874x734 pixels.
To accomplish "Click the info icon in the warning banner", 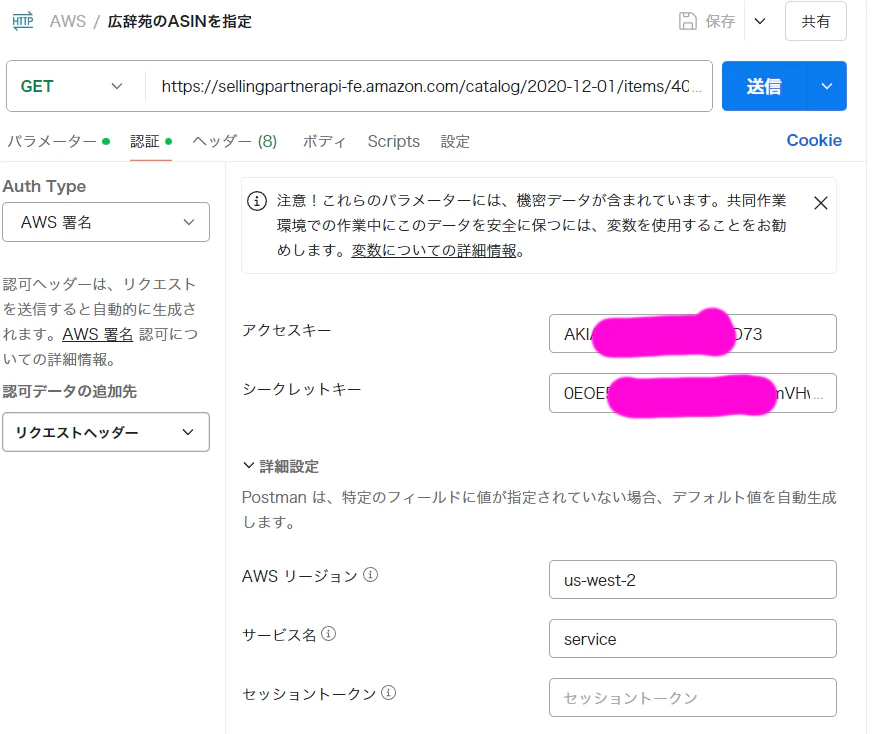I will coord(257,201).
